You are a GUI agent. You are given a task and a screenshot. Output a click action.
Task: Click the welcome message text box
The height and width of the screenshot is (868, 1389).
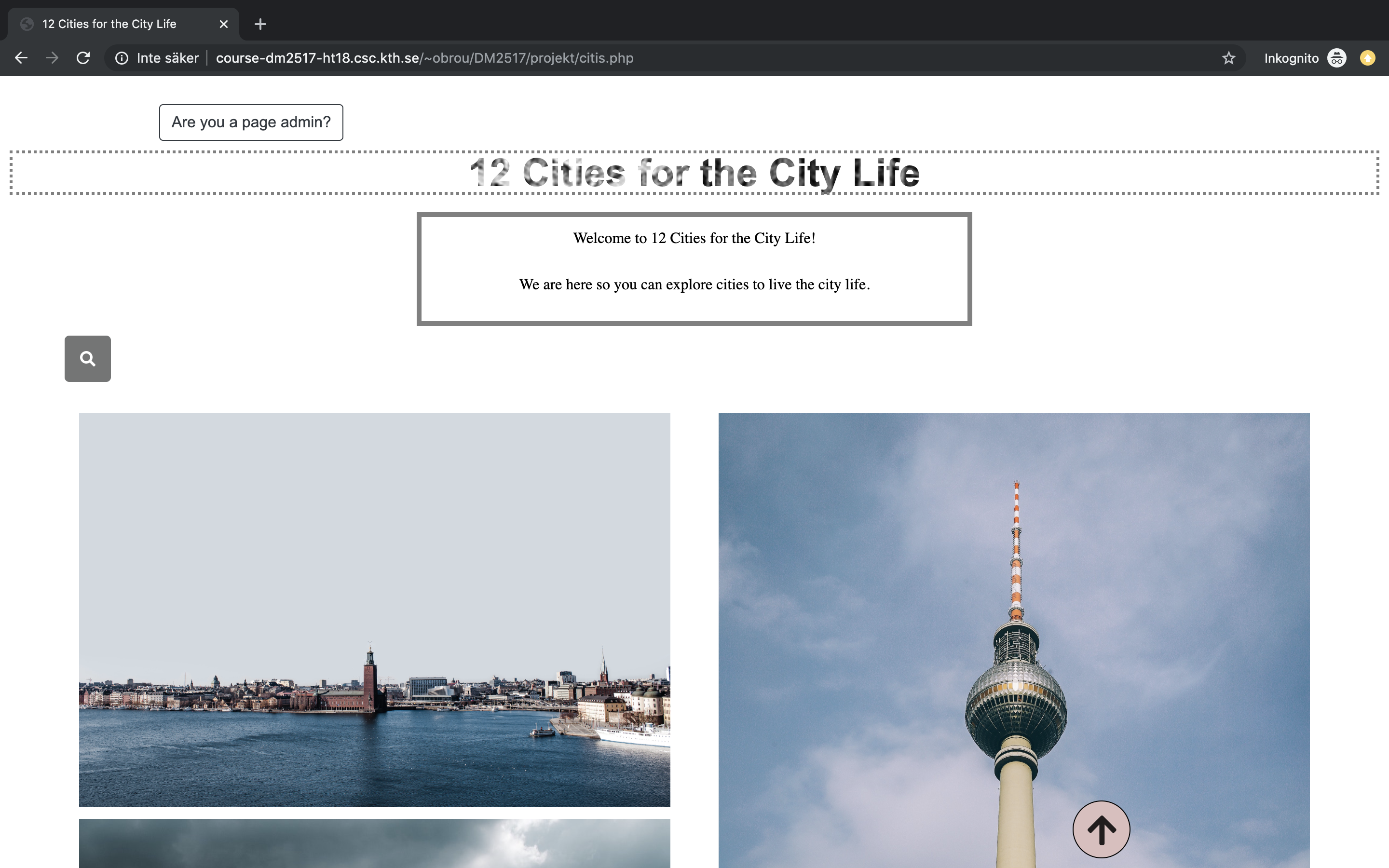[x=694, y=269]
